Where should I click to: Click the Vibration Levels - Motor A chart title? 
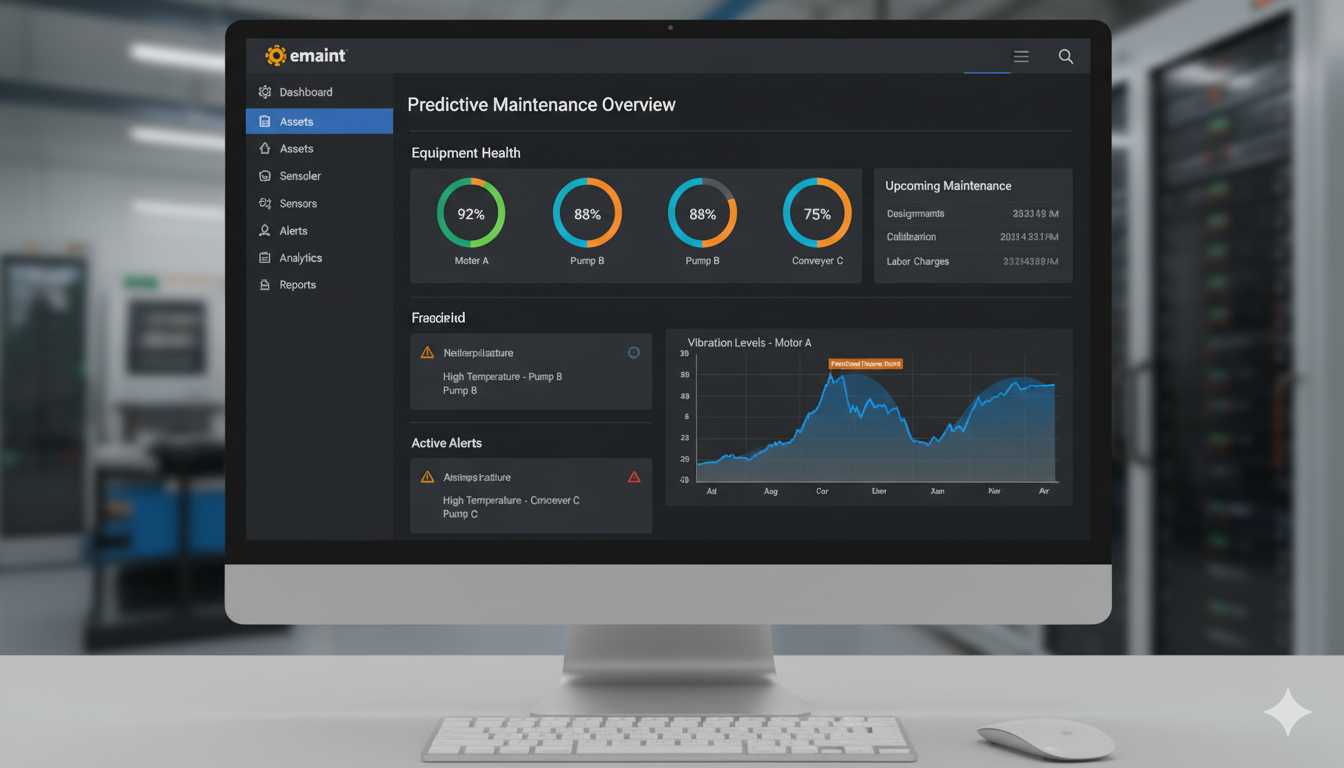(749, 343)
